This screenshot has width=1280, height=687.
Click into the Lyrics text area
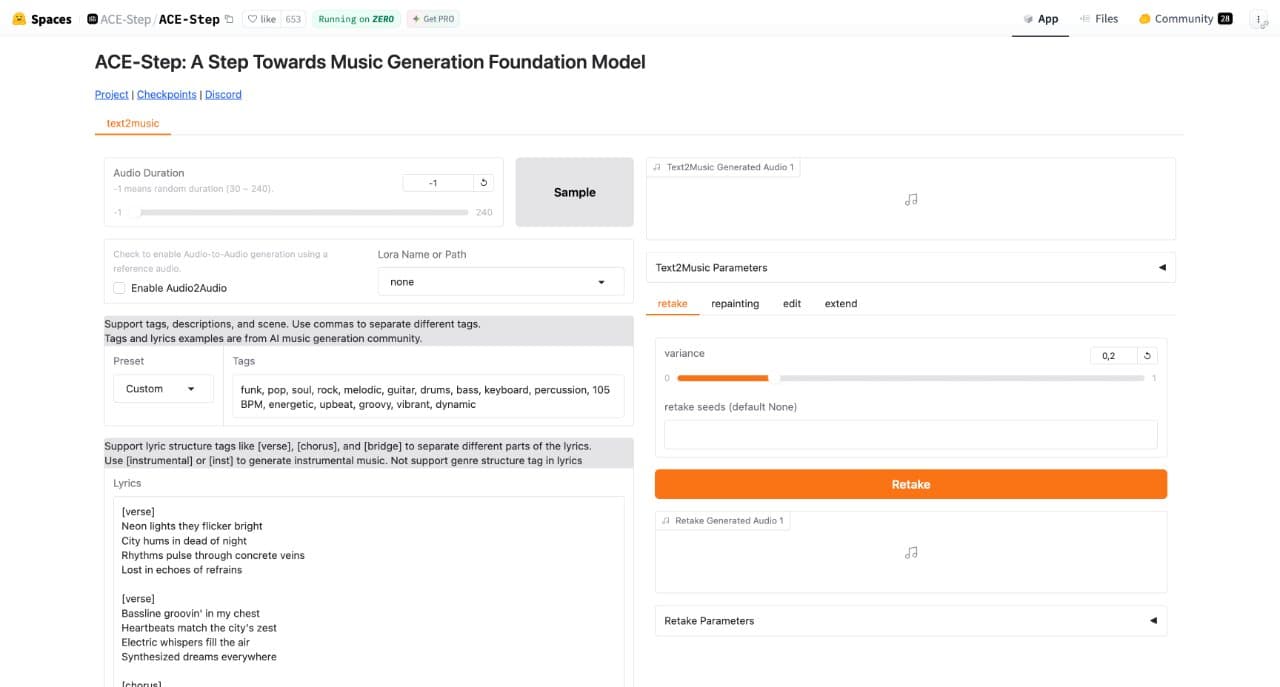coord(369,590)
